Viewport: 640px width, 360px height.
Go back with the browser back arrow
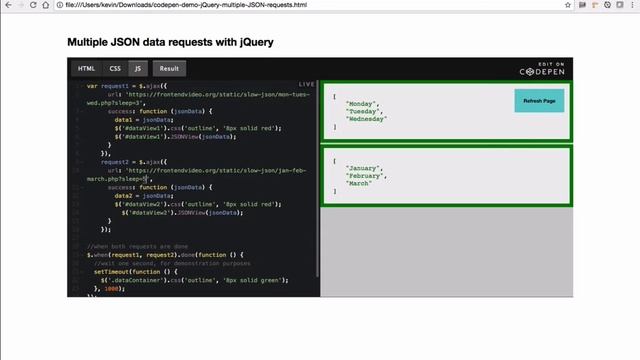pos(8,5)
